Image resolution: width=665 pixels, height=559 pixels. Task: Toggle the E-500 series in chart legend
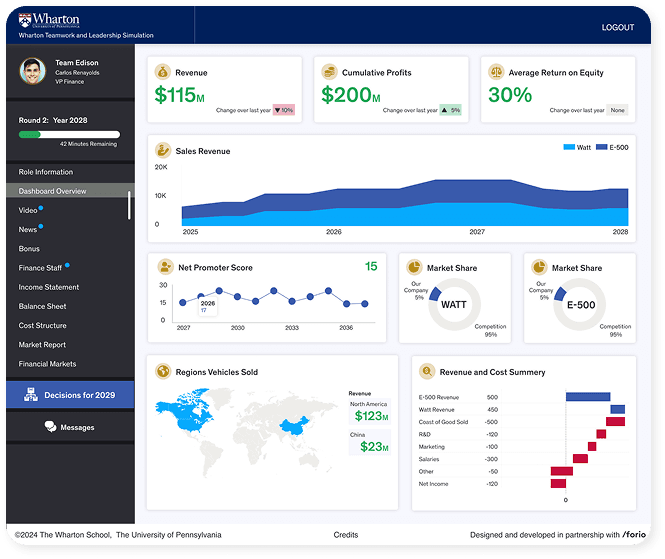pyautogui.click(x=612, y=147)
